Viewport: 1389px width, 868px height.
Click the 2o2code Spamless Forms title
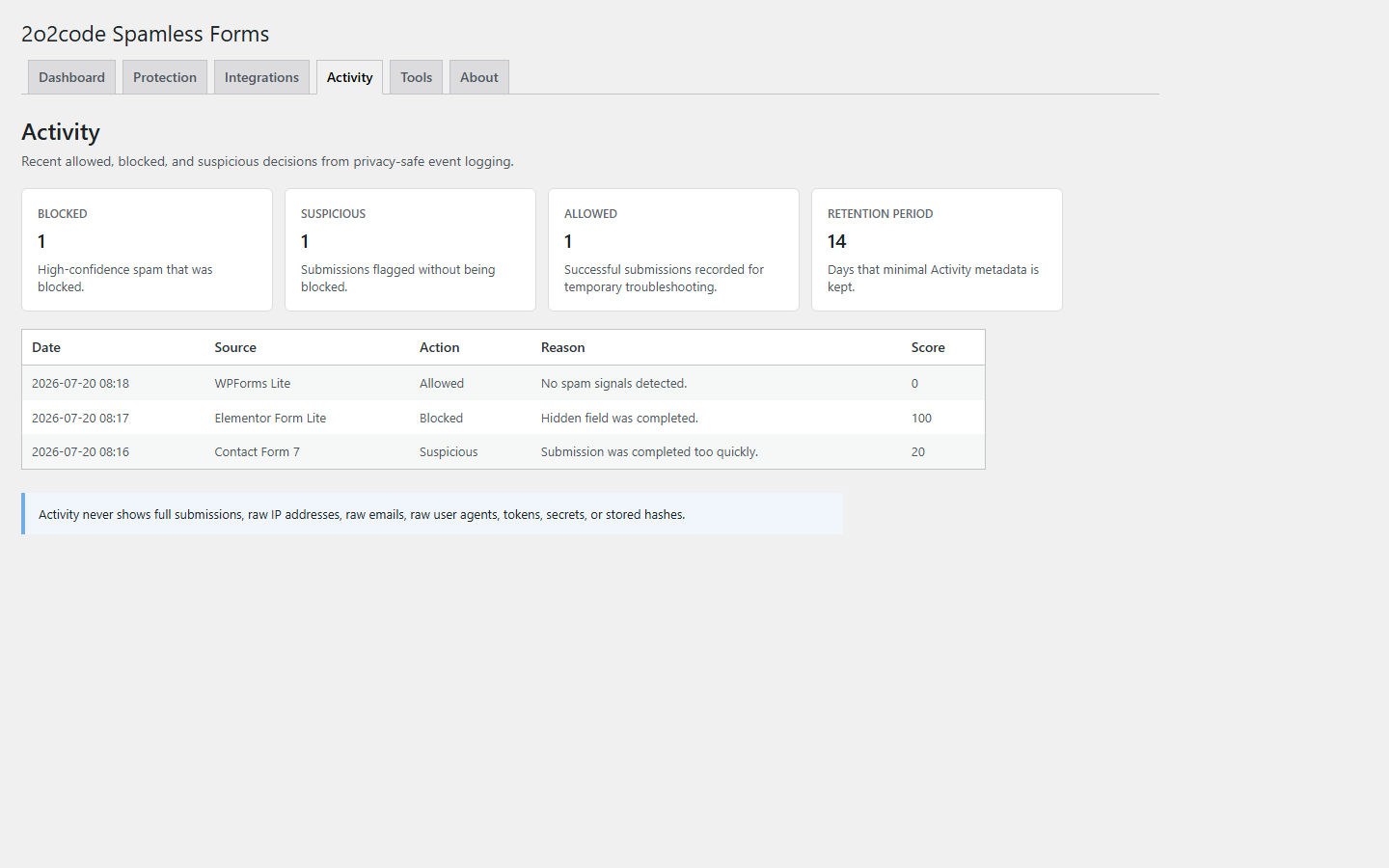pos(145,34)
